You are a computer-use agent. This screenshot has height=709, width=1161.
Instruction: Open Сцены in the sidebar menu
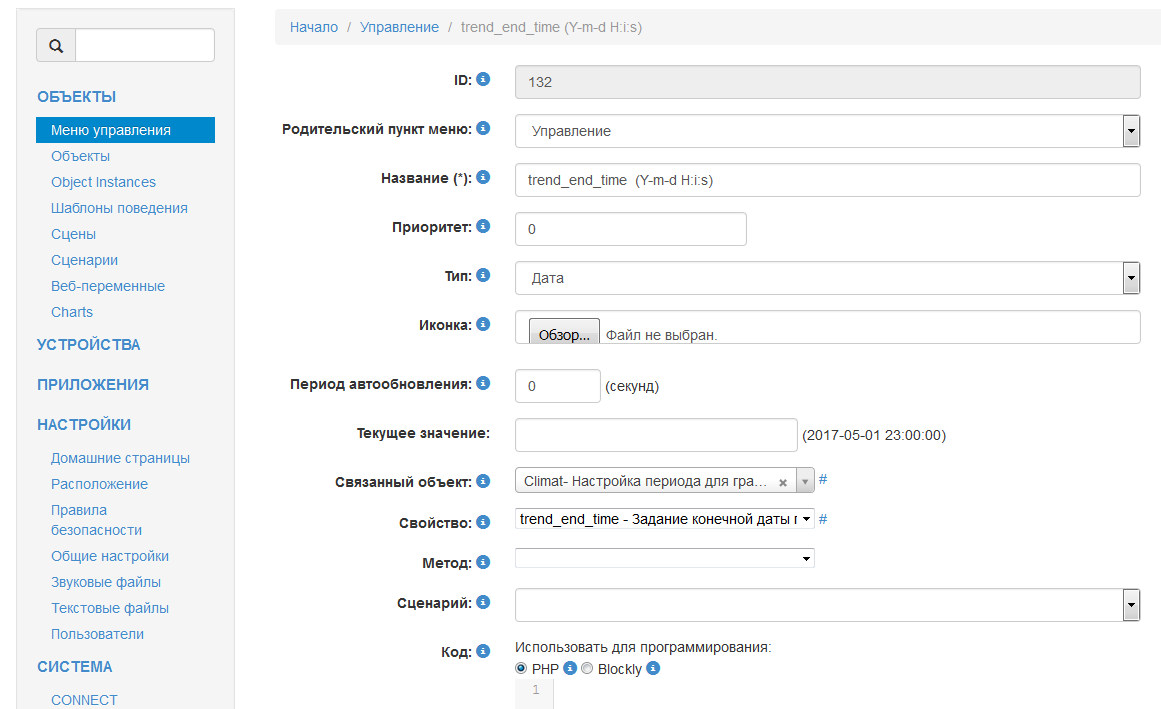[74, 234]
